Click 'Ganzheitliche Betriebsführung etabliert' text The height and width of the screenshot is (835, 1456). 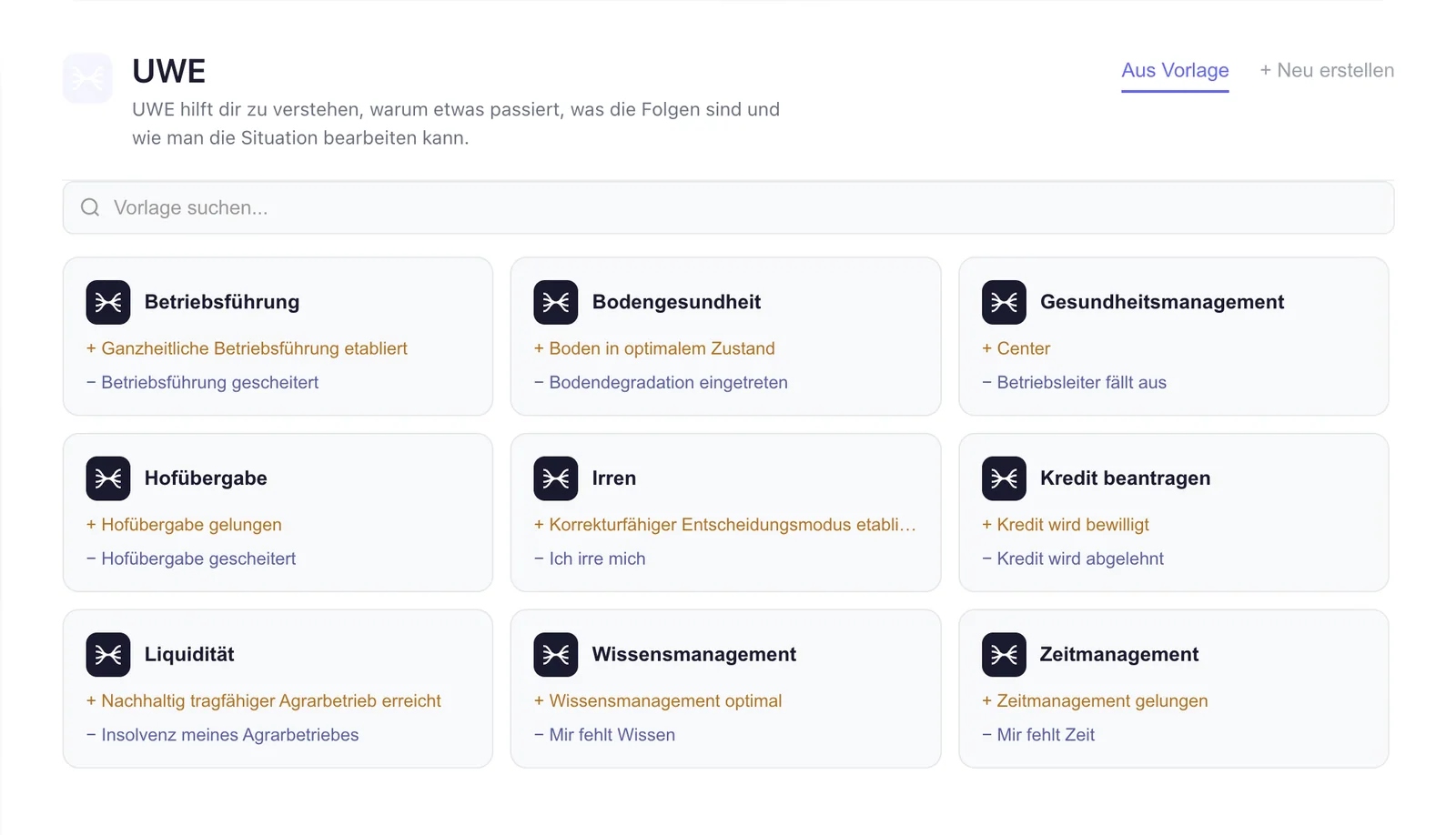coord(247,348)
